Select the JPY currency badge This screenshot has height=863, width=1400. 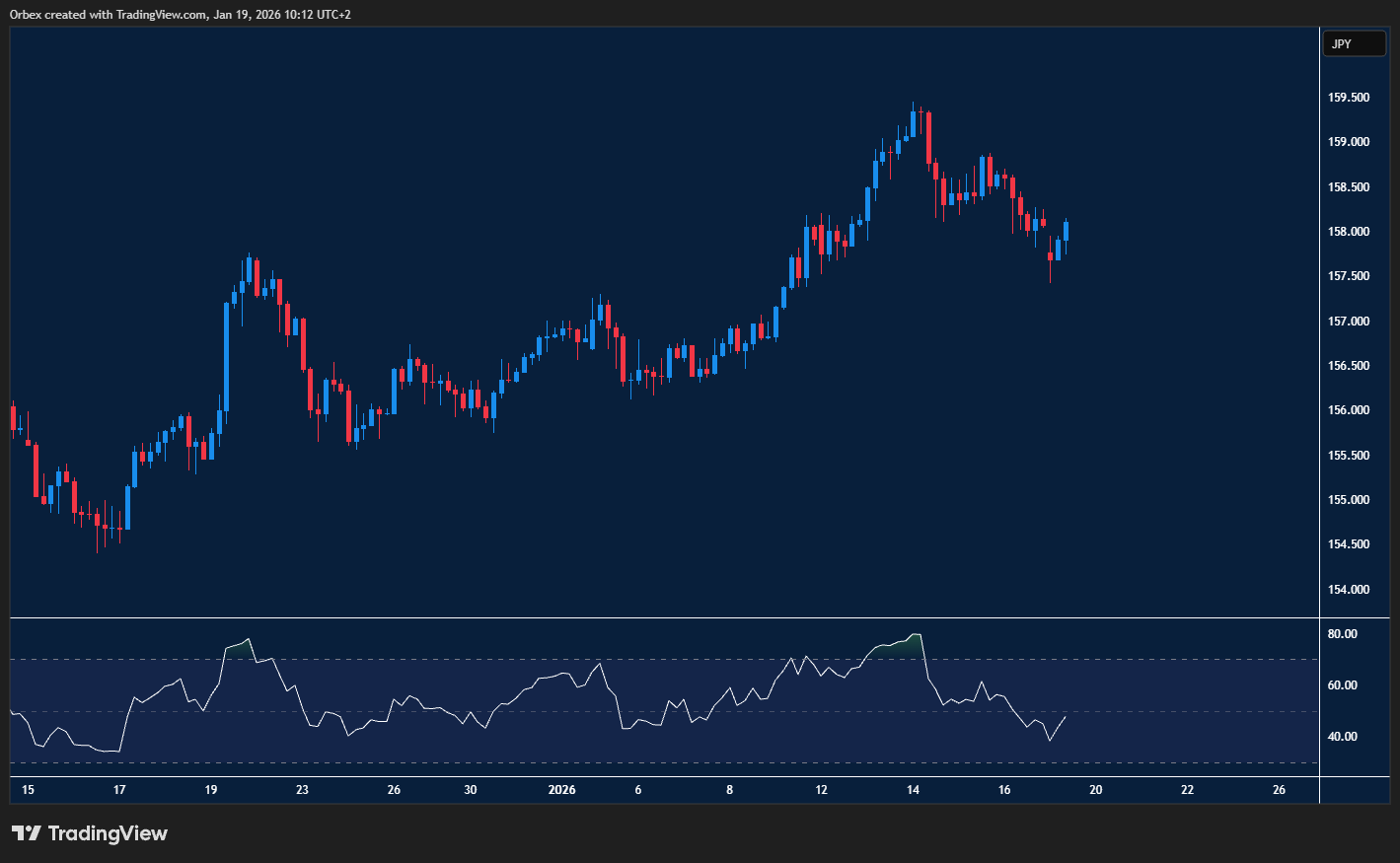[x=1354, y=43]
